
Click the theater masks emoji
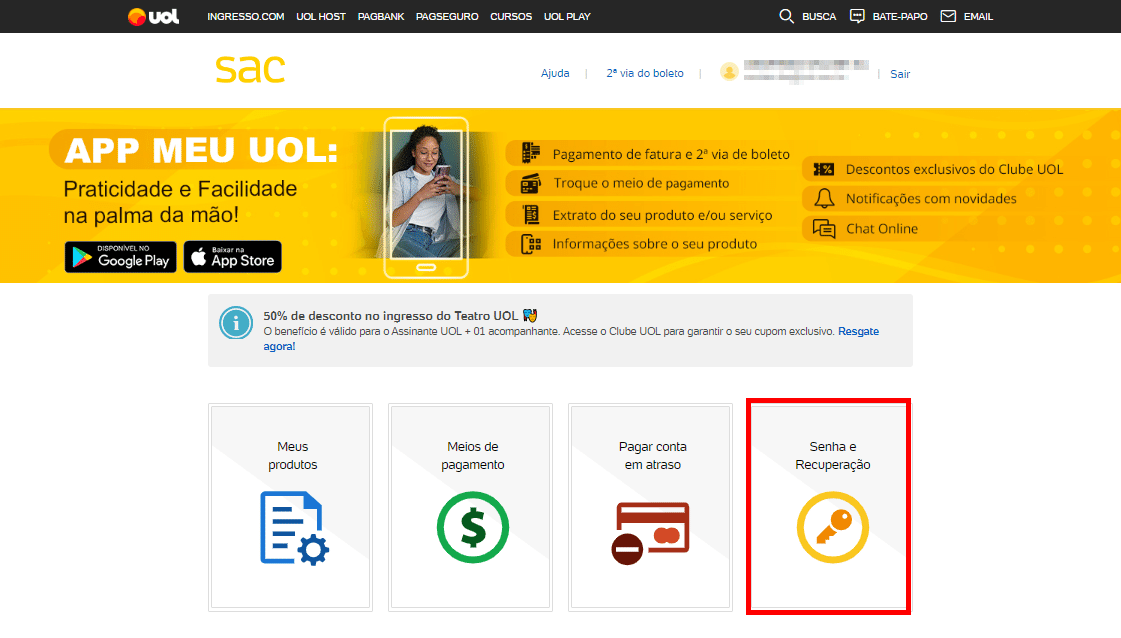[x=530, y=315]
